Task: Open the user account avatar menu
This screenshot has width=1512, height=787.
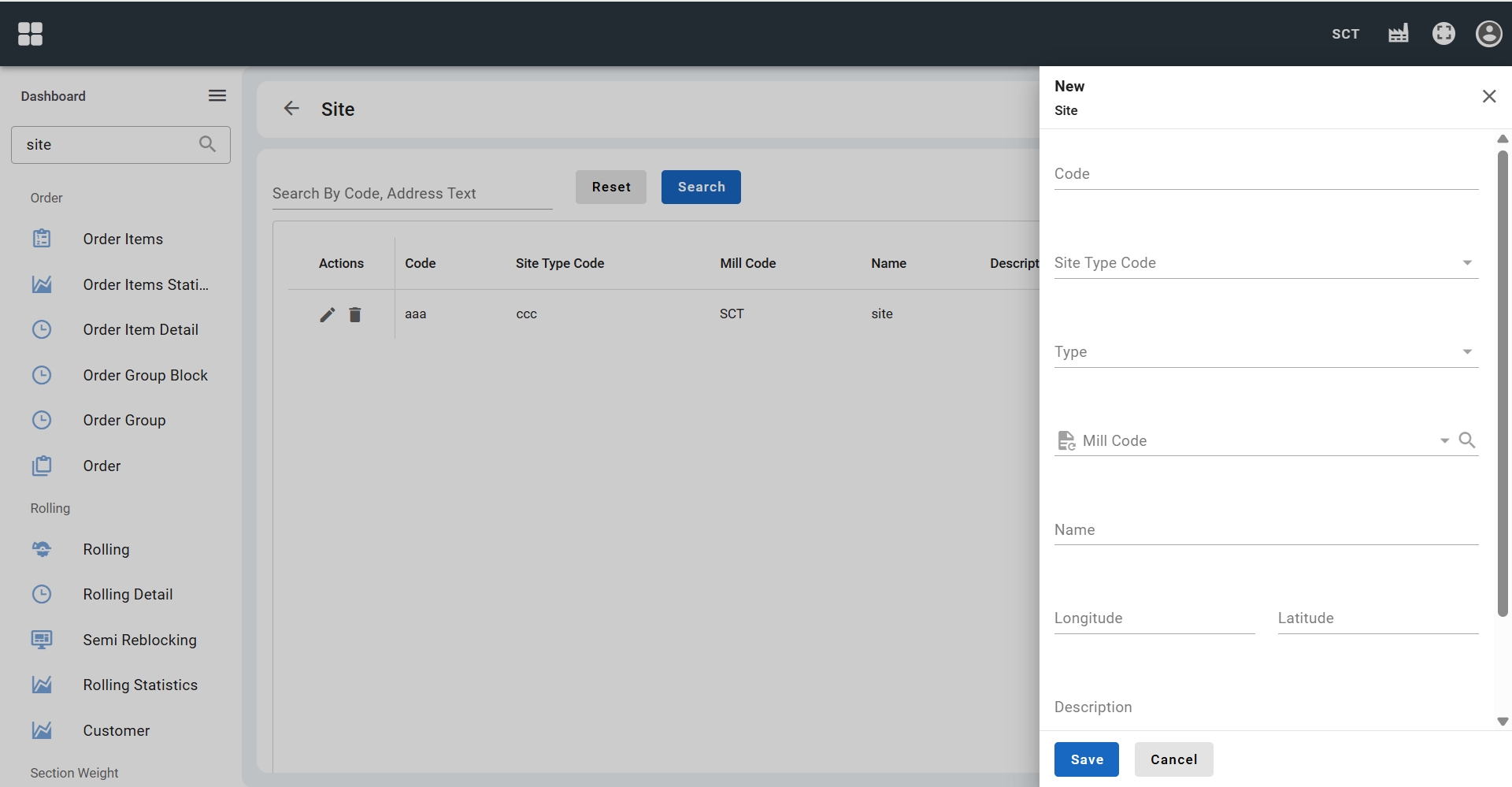Action: point(1488,34)
